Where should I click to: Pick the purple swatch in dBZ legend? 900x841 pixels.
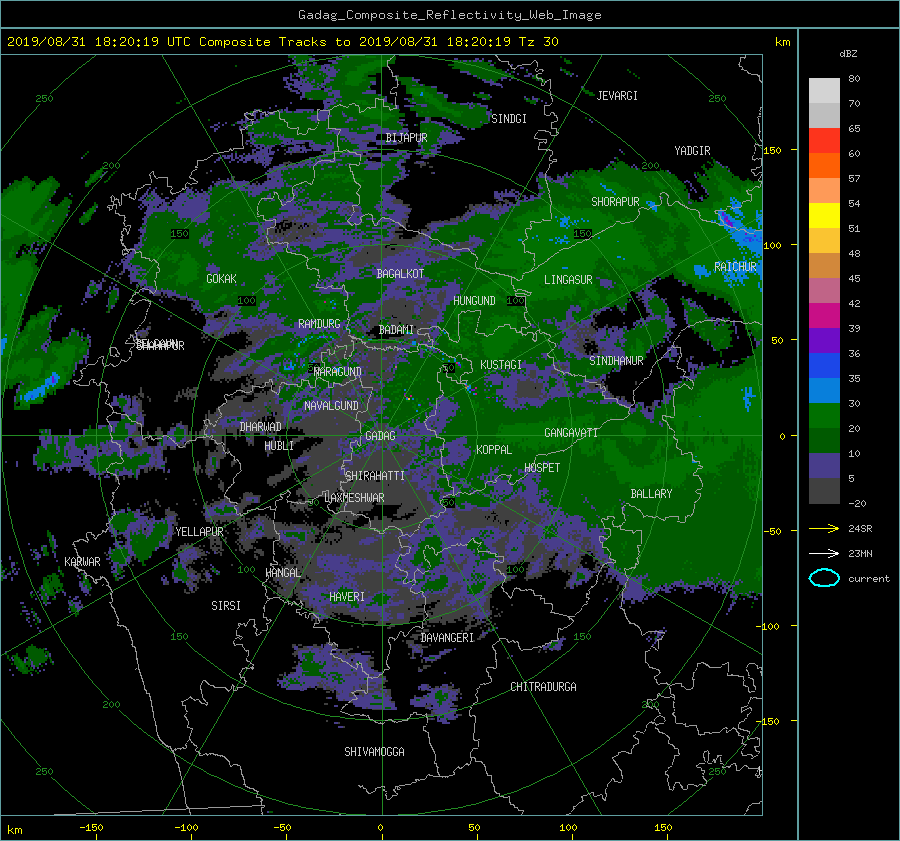click(824, 340)
